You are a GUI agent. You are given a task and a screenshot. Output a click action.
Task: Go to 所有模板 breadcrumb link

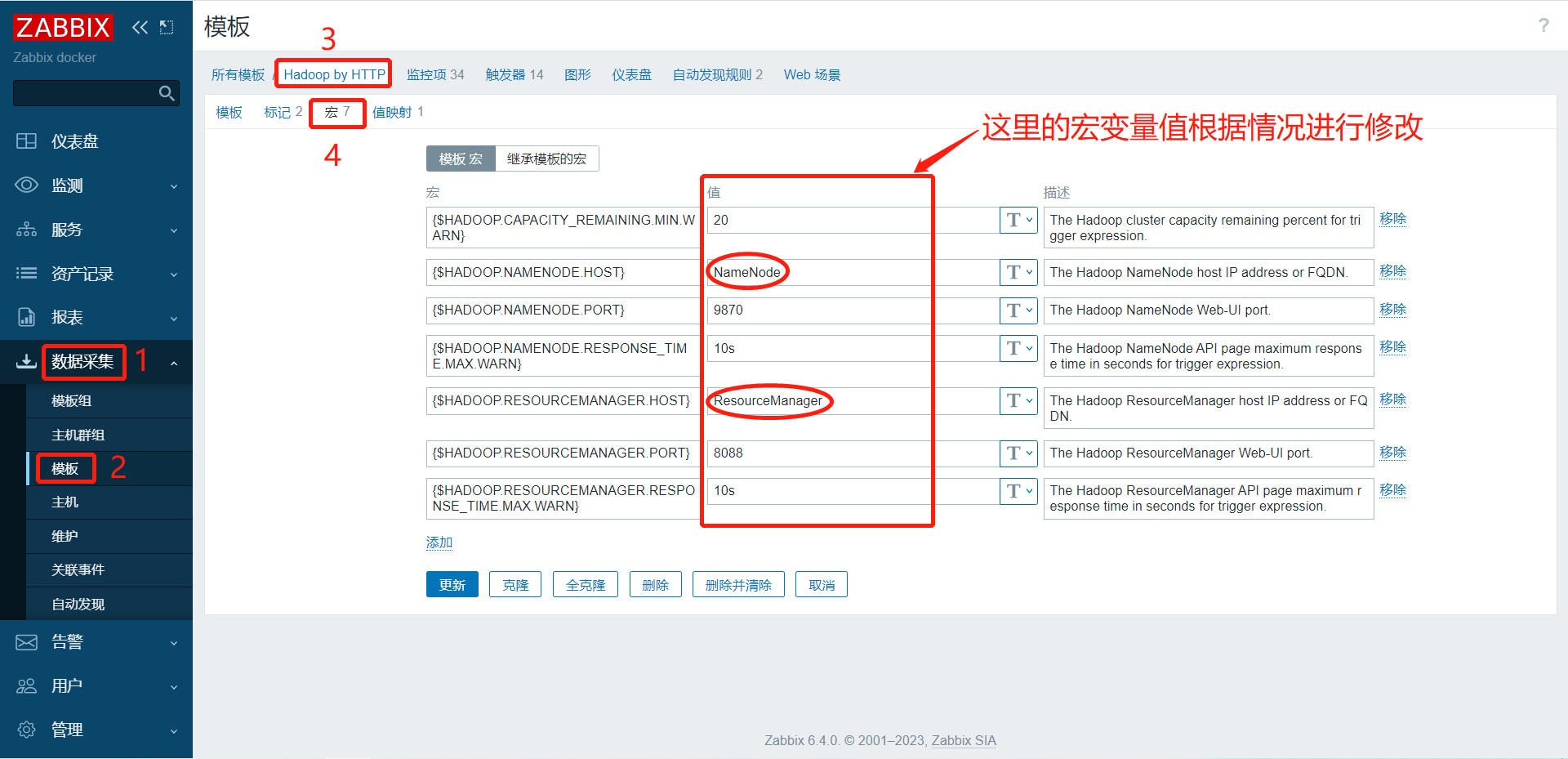point(238,75)
